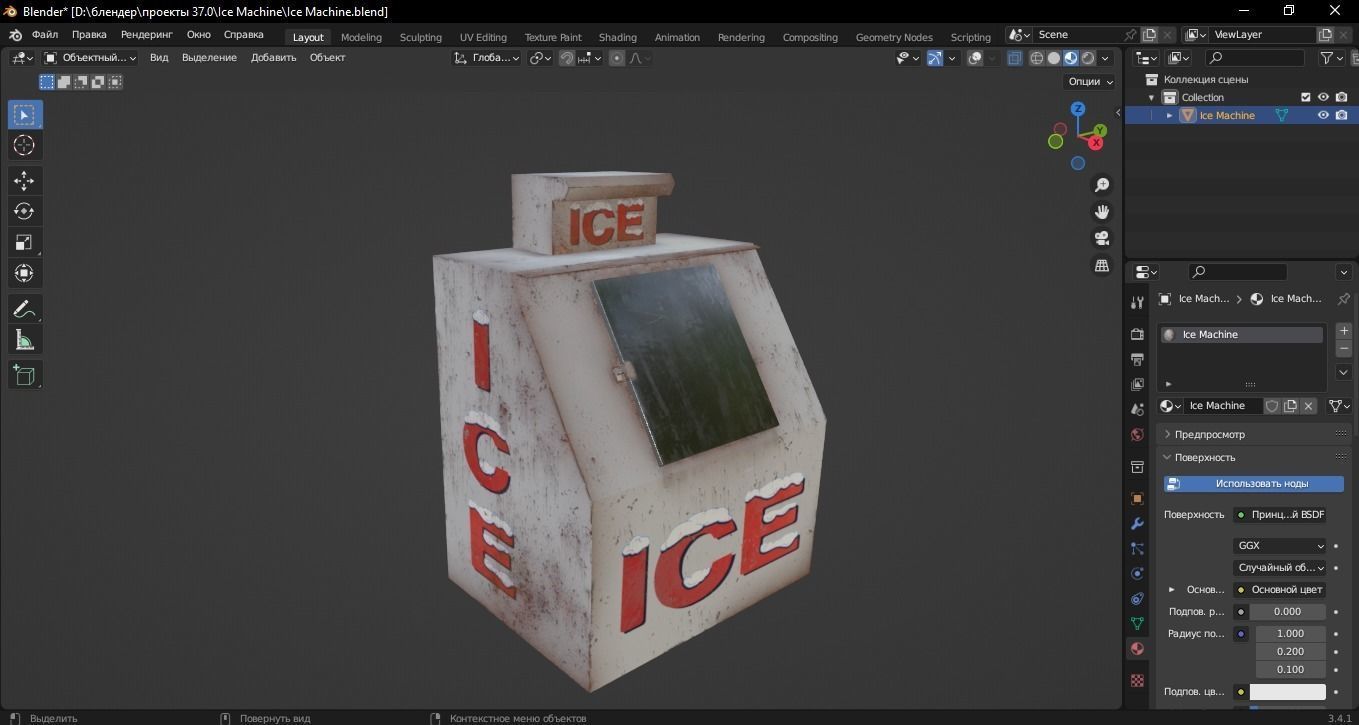Click the viewport zoom magnifier icon
Screen dimensions: 1359x725
pyautogui.click(x=1102, y=185)
